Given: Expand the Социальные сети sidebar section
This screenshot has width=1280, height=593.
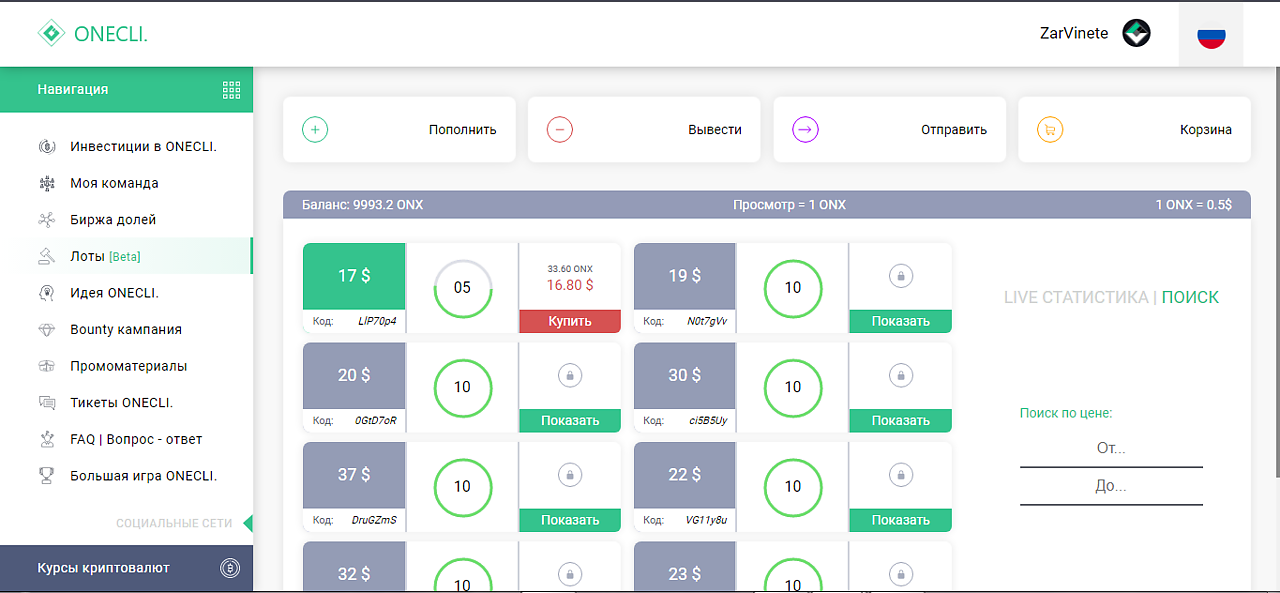Looking at the screenshot, I should 174,523.
